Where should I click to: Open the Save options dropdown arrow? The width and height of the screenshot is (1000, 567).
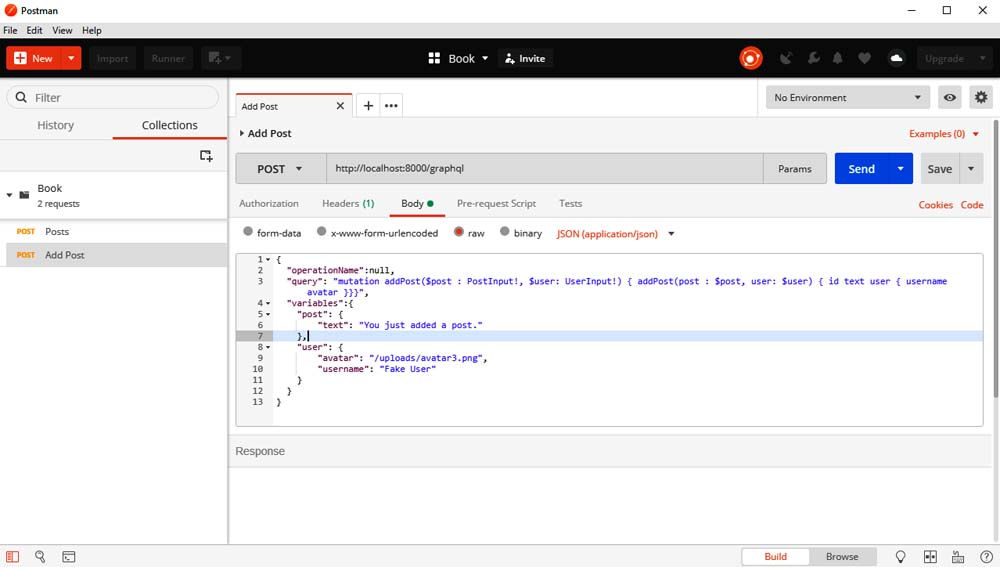click(x=971, y=169)
